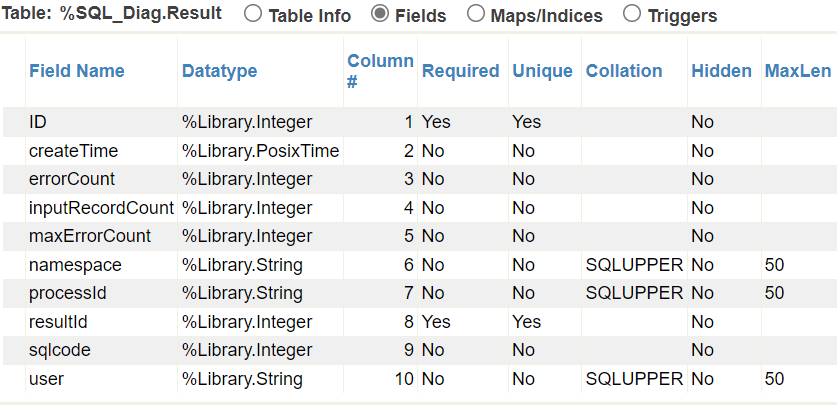The image size is (837, 405).
Task: Select the Fields radio button
Action: 380,15
